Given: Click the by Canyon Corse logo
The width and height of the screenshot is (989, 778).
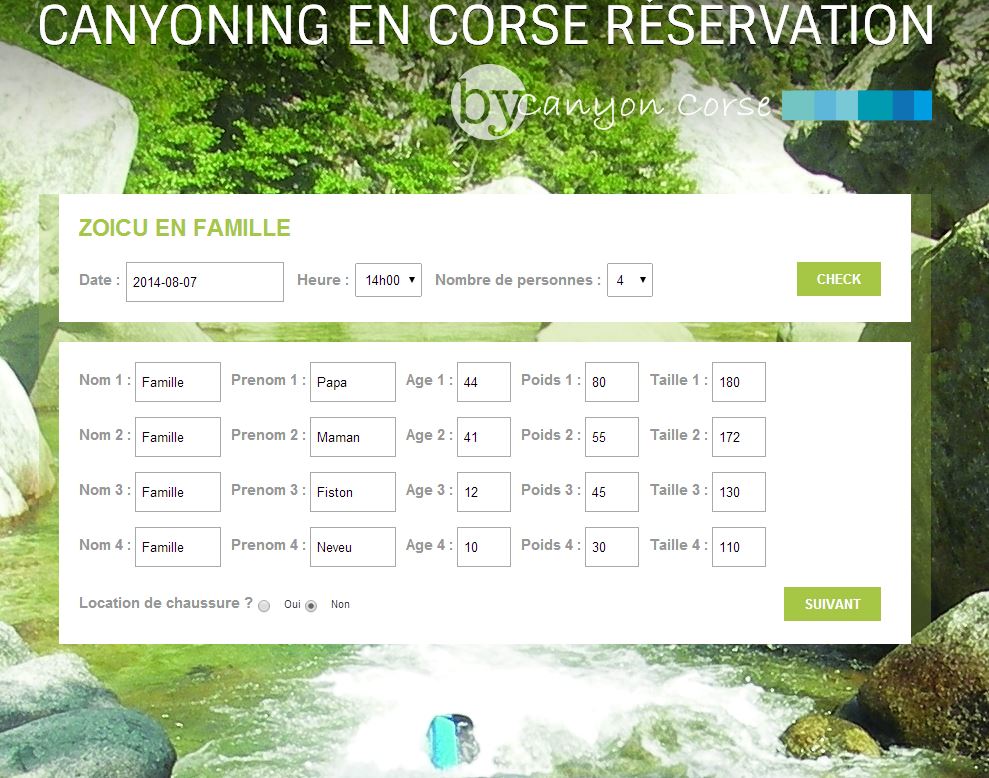Looking at the screenshot, I should 610,103.
